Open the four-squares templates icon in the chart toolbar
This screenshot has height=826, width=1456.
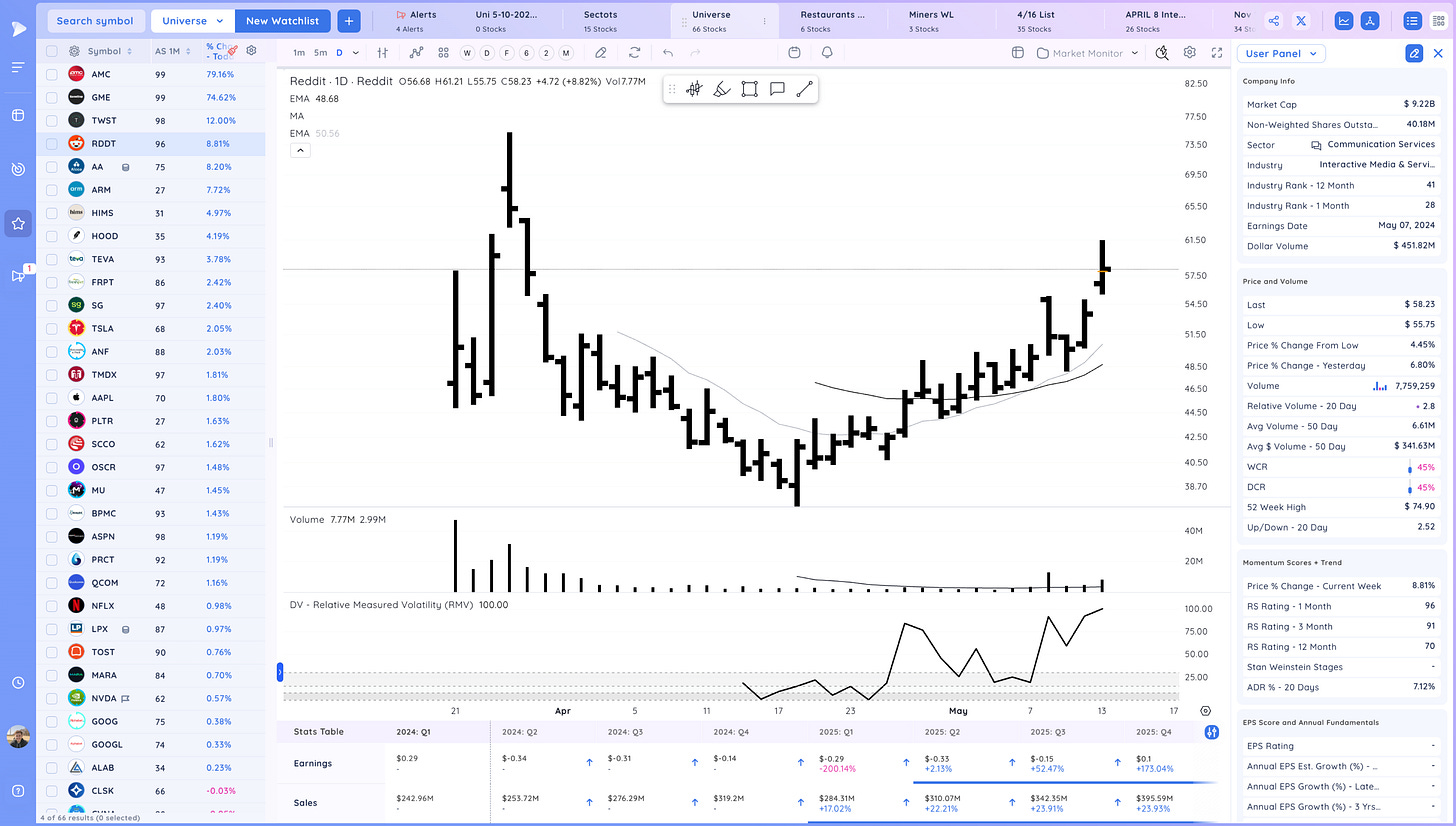coord(444,53)
